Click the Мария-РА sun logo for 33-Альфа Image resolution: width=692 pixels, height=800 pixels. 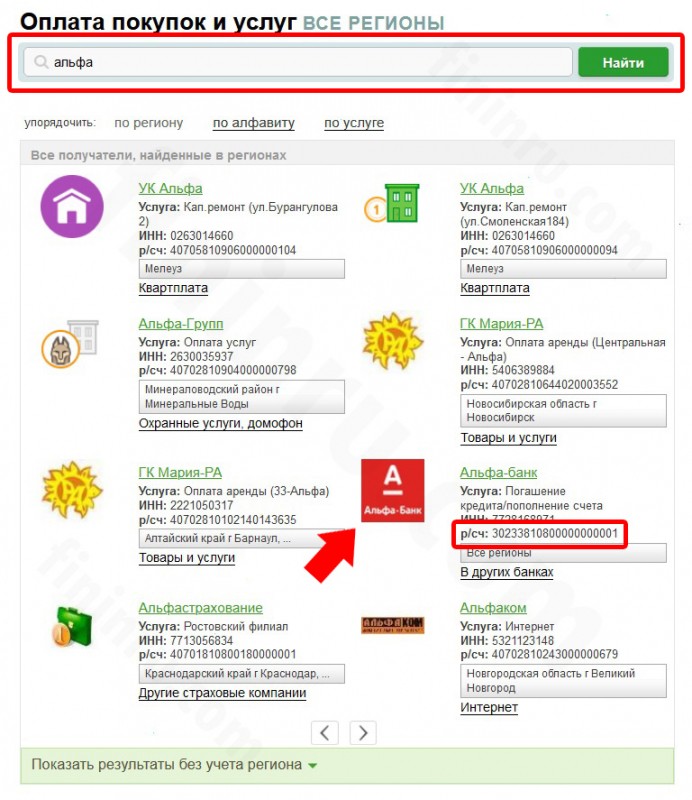click(x=72, y=490)
